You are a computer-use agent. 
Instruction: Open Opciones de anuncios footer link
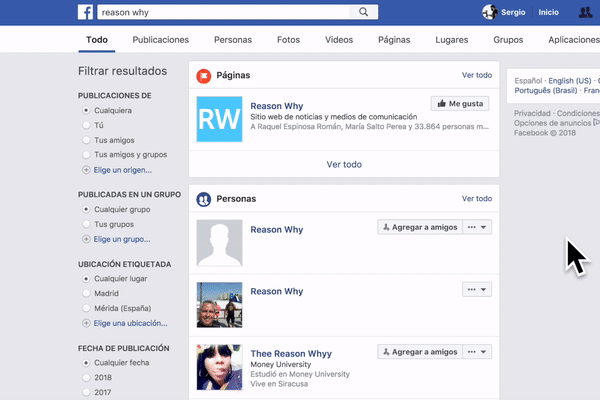point(552,123)
